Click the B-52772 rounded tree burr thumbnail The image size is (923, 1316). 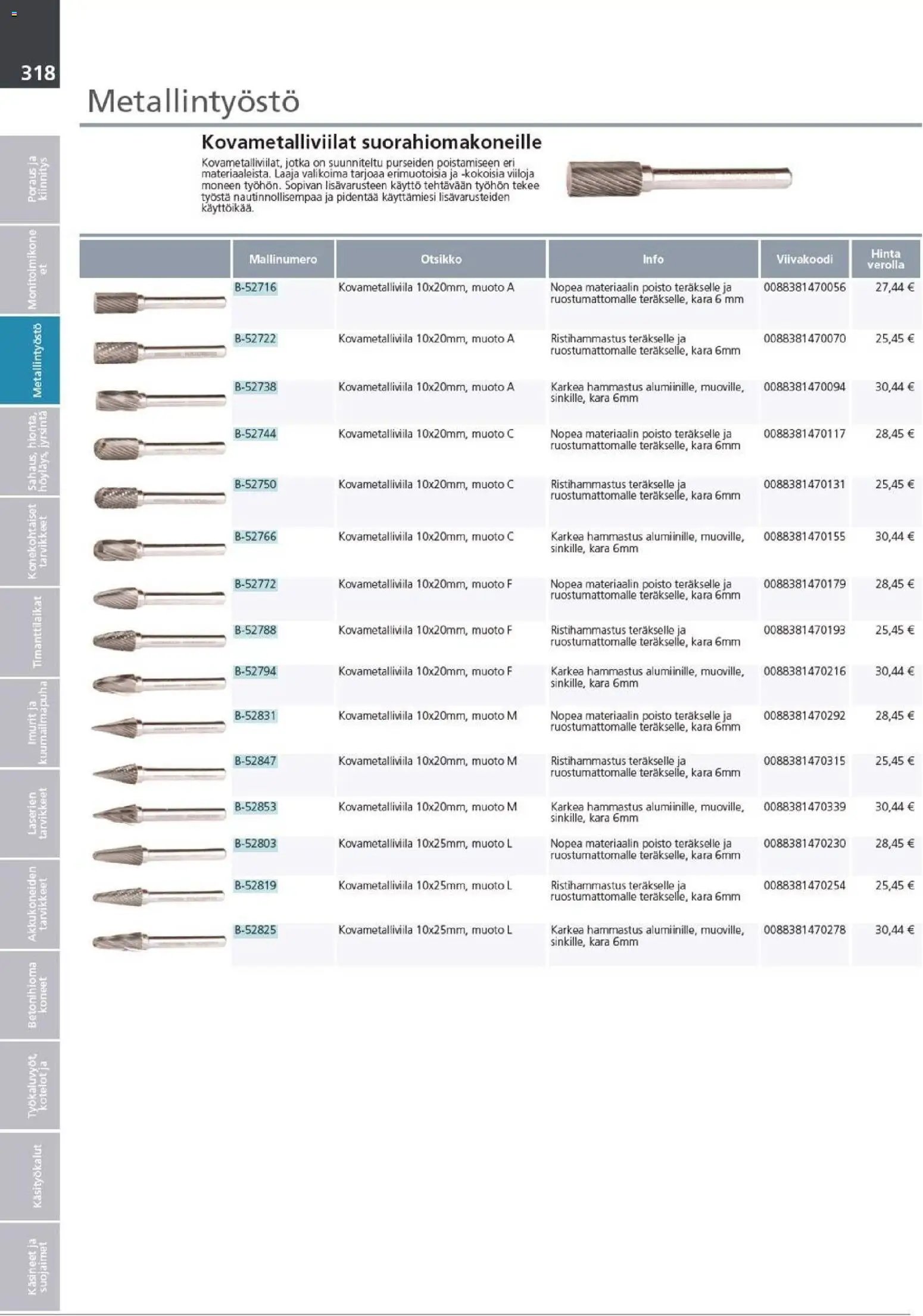[160, 596]
